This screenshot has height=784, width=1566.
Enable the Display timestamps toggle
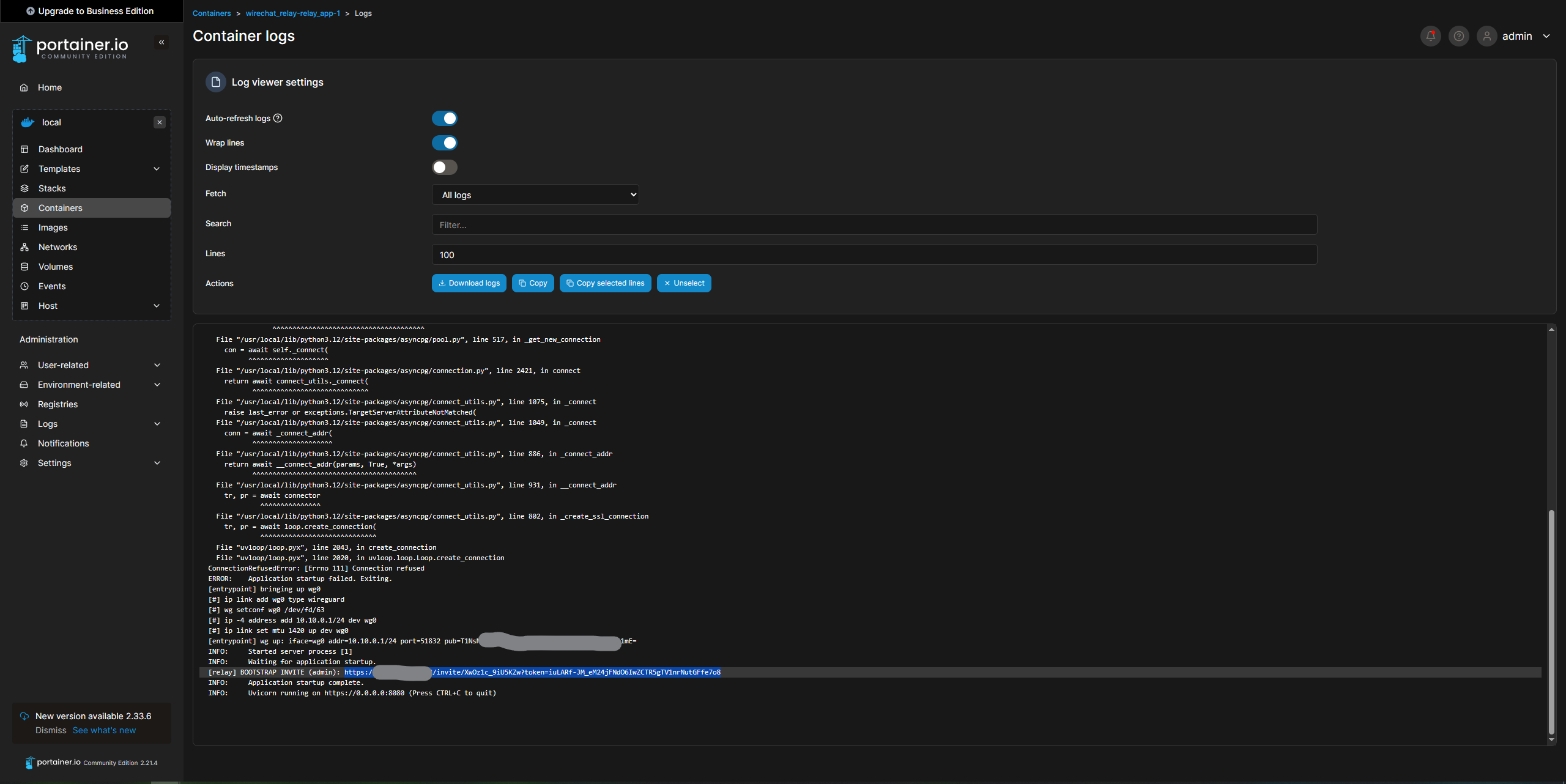pos(445,167)
